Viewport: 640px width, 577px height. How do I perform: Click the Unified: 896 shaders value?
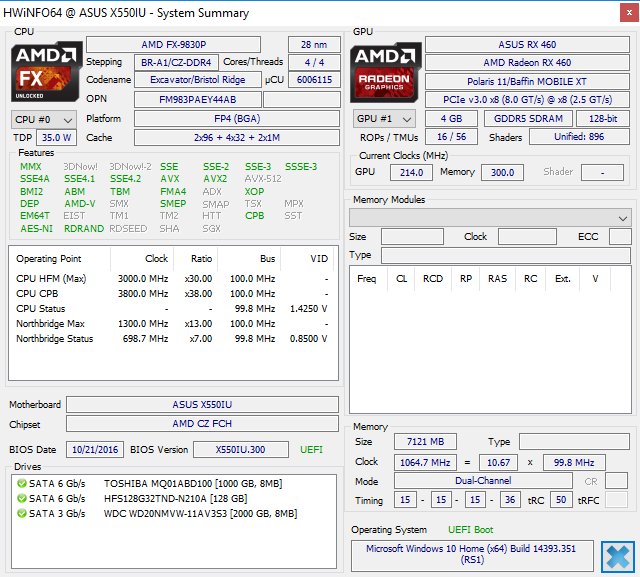pyautogui.click(x=579, y=137)
